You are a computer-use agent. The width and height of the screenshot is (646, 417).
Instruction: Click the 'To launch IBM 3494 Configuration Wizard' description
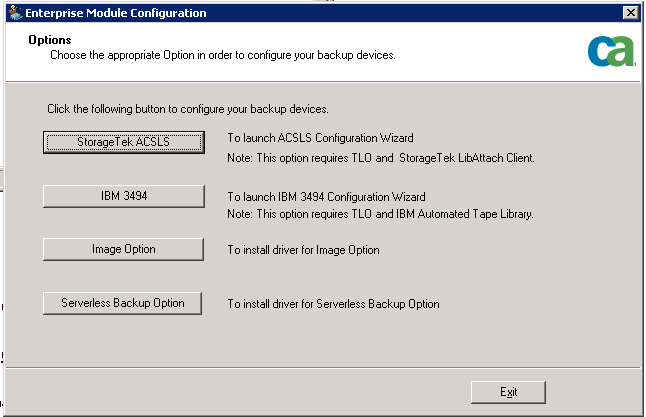coord(326,196)
